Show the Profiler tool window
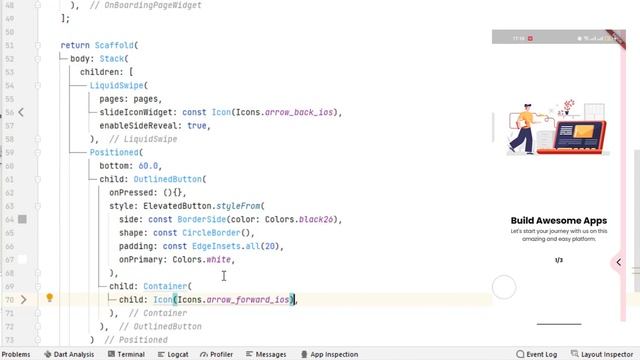640x360 pixels. pos(216,354)
